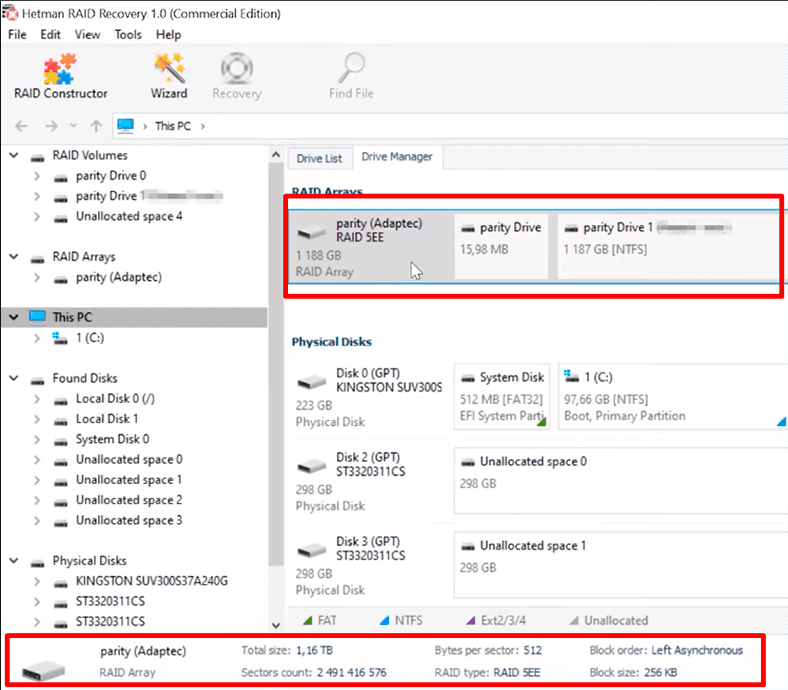Click the NTFS legend marker

tap(384, 621)
